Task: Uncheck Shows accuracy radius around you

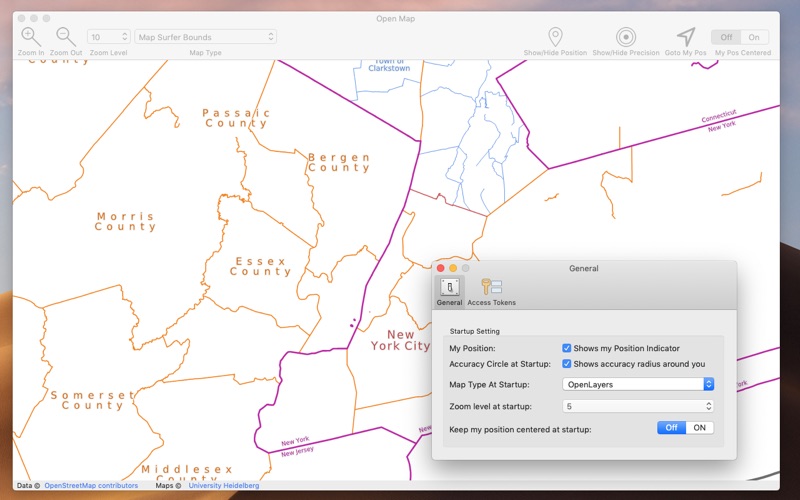Action: click(566, 364)
